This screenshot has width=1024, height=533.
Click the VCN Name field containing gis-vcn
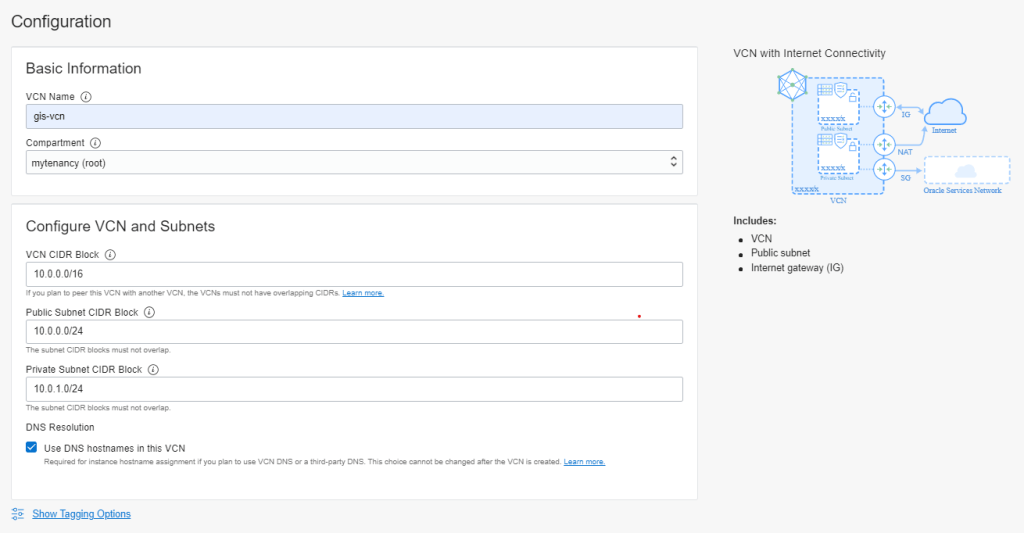354,117
